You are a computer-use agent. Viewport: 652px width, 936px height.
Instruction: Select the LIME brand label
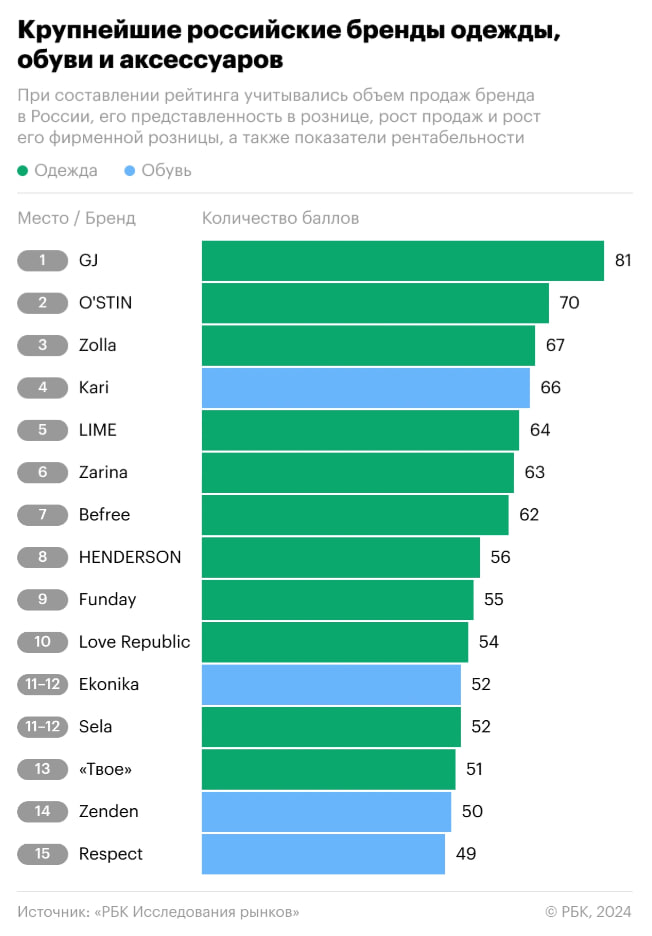tap(98, 430)
